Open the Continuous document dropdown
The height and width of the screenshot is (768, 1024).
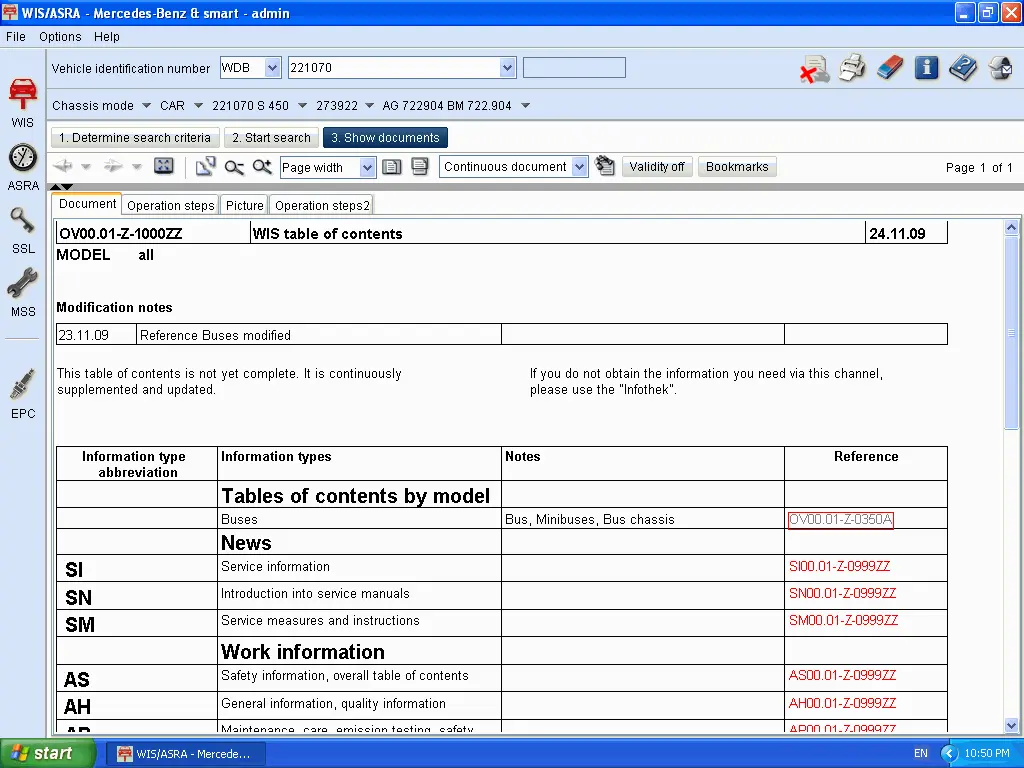coord(579,167)
